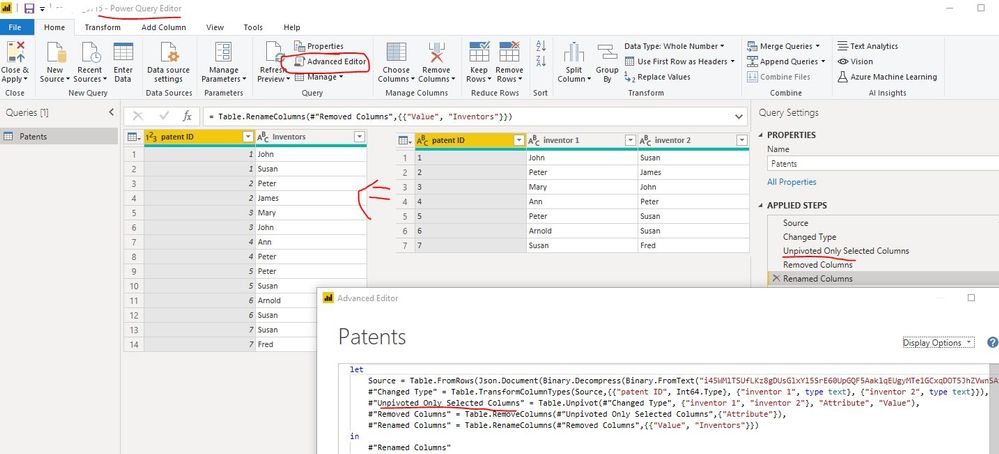The image size is (999, 454).
Task: Switch to the View tab
Action: point(215,27)
